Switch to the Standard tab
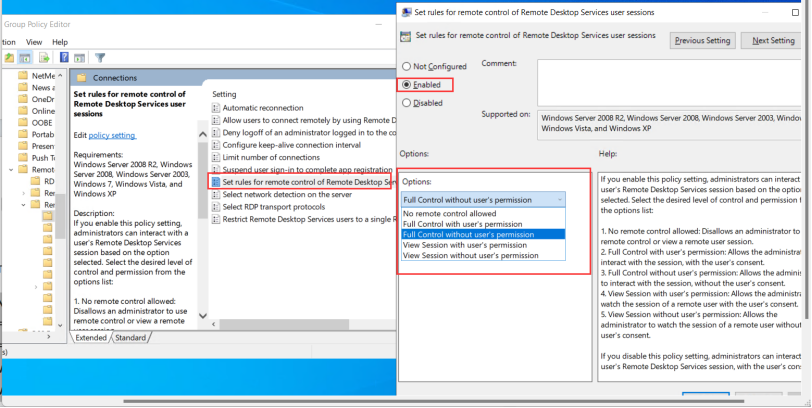This screenshot has height=408, width=812. pyautogui.click(x=130, y=338)
